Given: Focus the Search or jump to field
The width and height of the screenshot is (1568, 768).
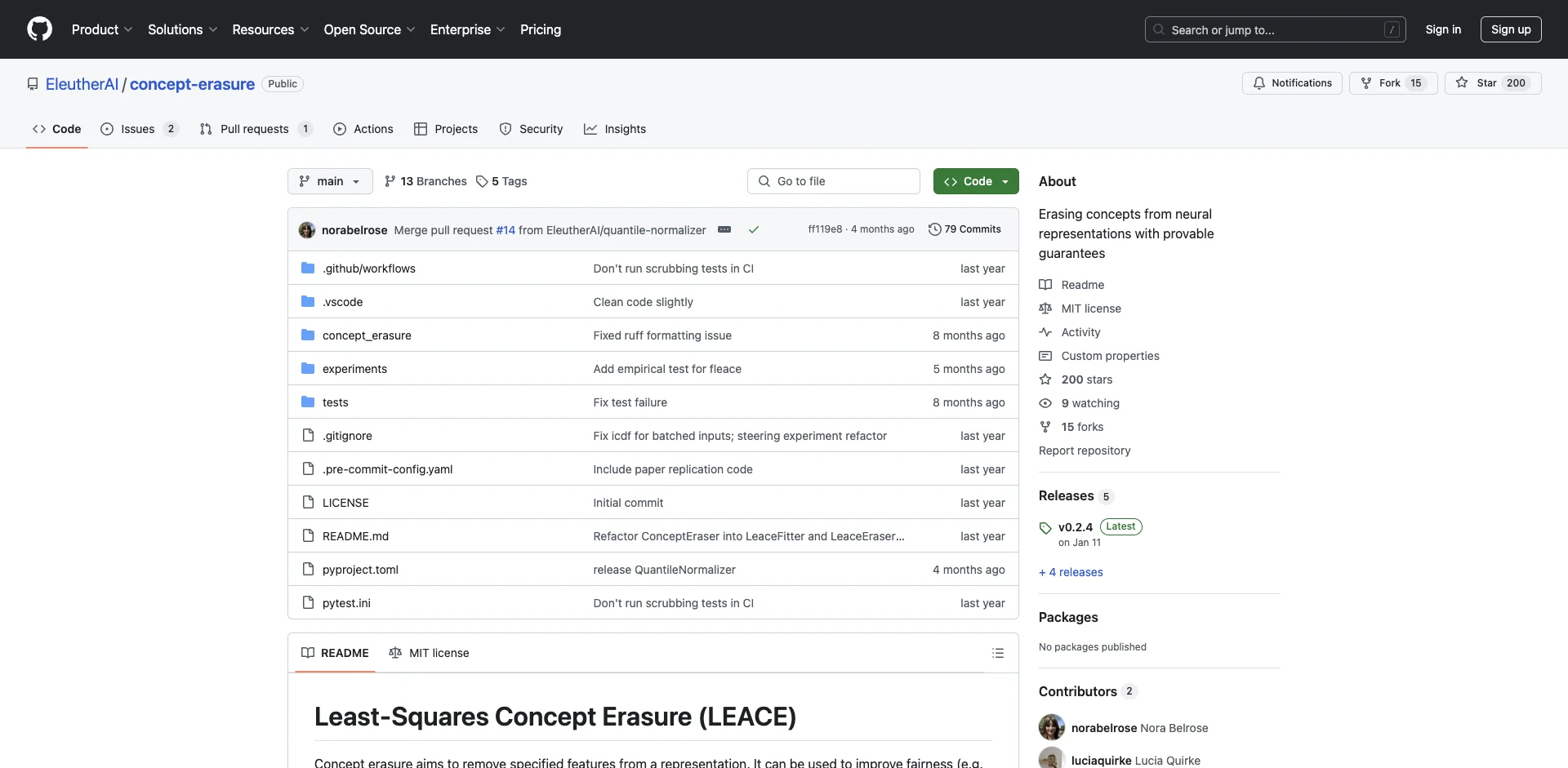Looking at the screenshot, I should [1275, 29].
